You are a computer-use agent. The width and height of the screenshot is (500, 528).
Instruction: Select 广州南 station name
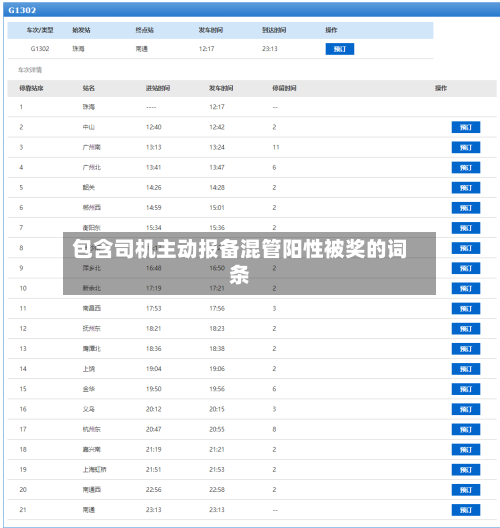[92, 147]
